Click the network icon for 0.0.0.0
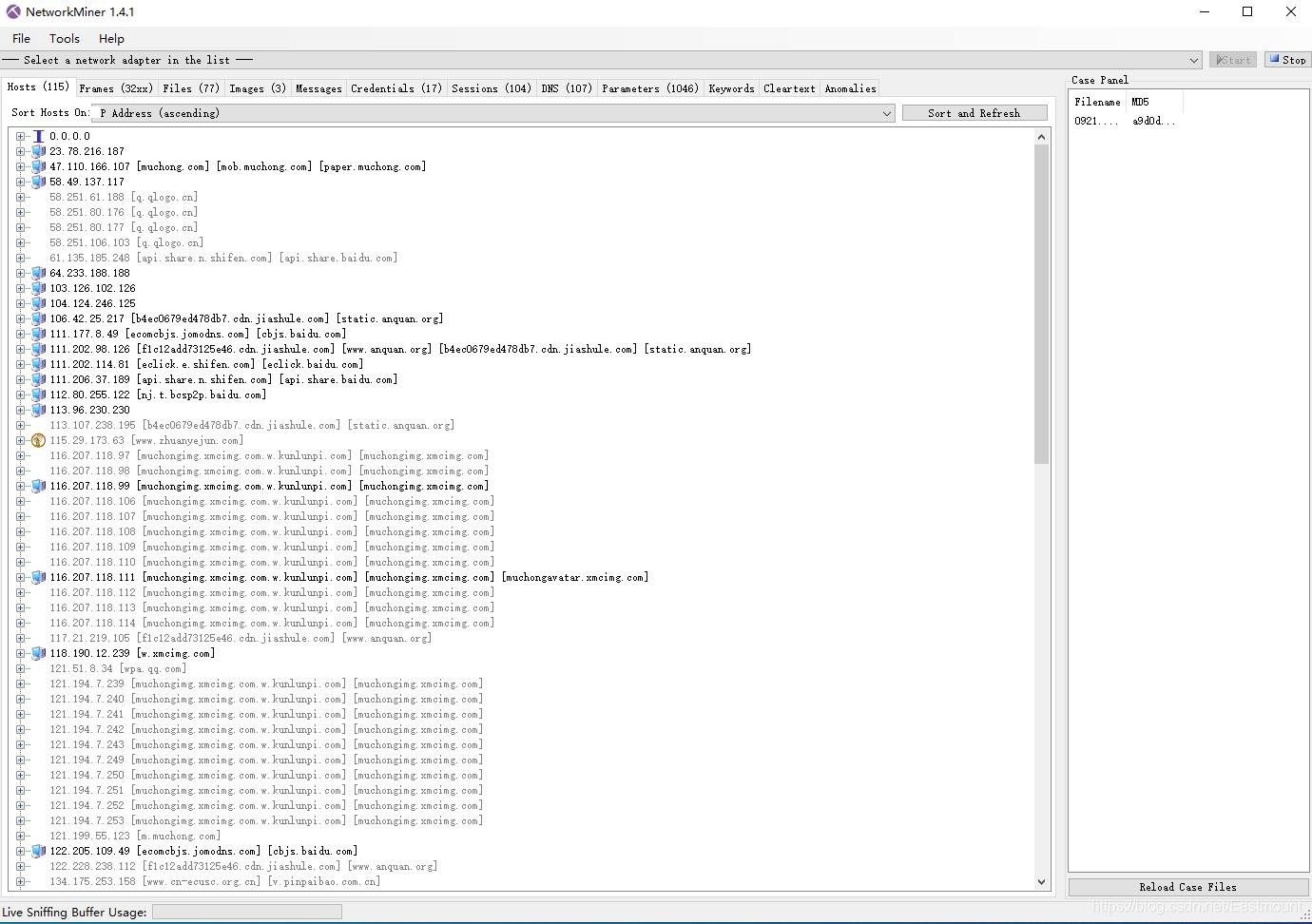 [39, 136]
